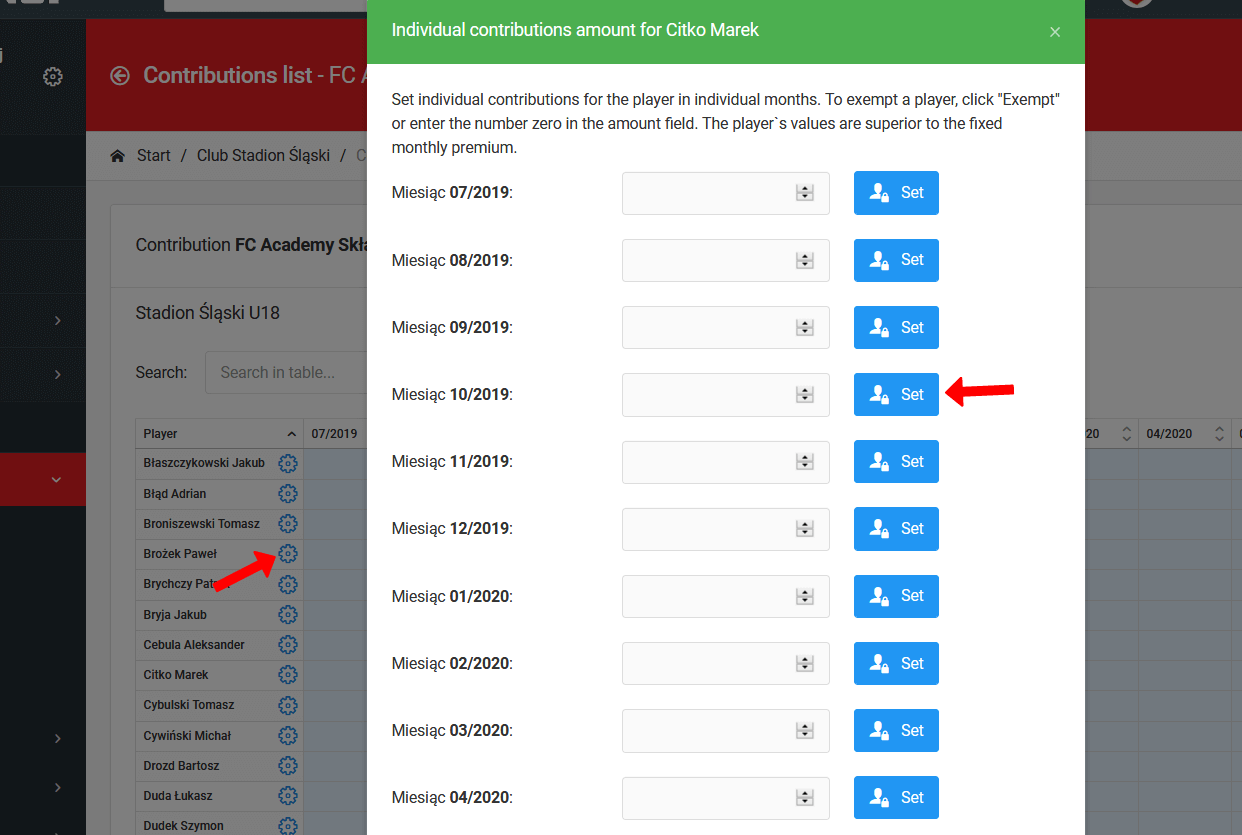This screenshot has height=835, width=1242.
Task: Open contribution settings for Drozd Bartosz
Action: 288,766
